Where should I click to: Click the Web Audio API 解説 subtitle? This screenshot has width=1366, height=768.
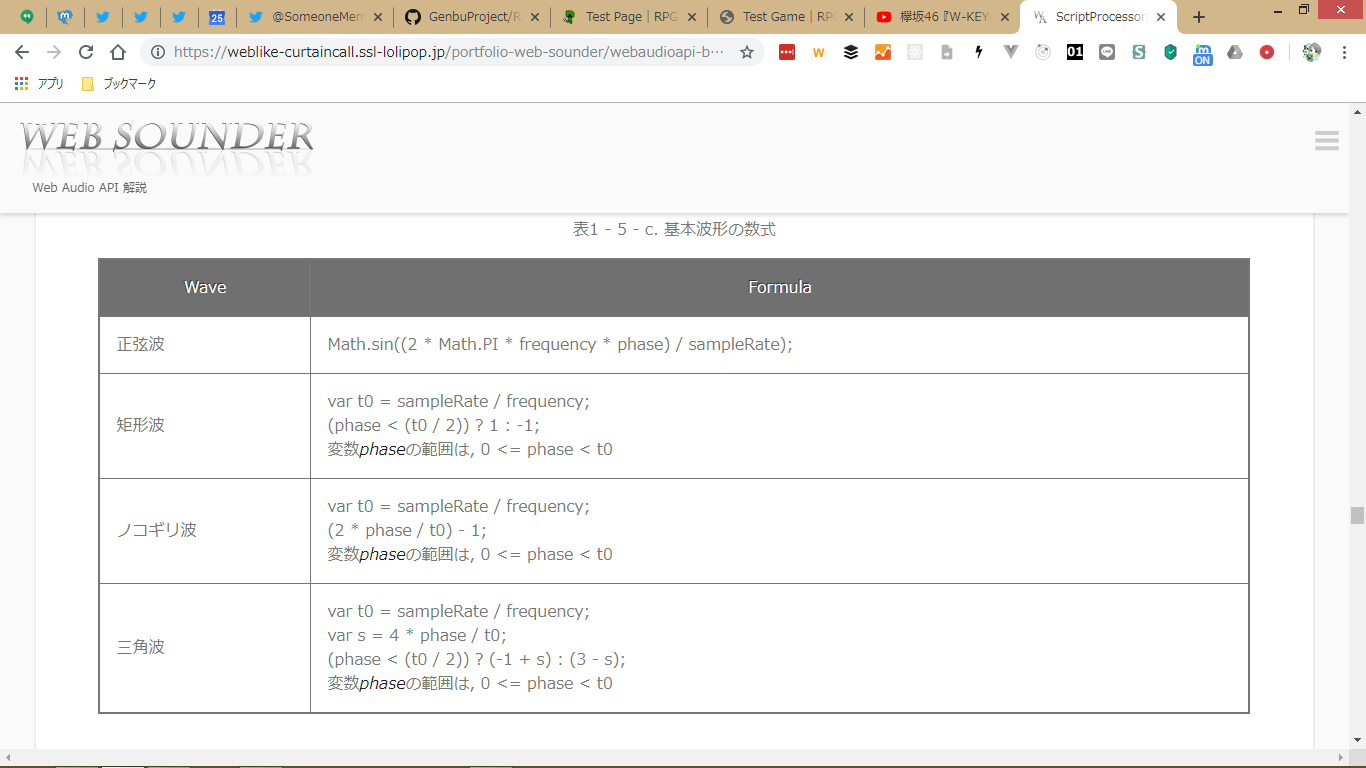pos(90,187)
